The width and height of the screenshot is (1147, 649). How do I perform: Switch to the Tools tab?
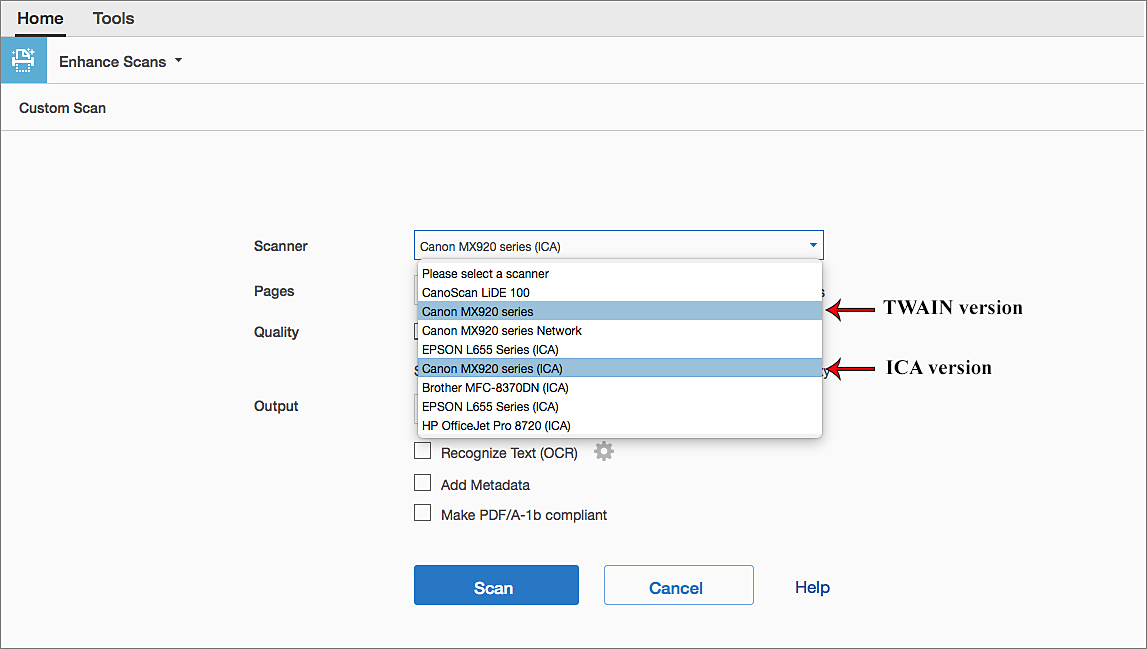[113, 18]
